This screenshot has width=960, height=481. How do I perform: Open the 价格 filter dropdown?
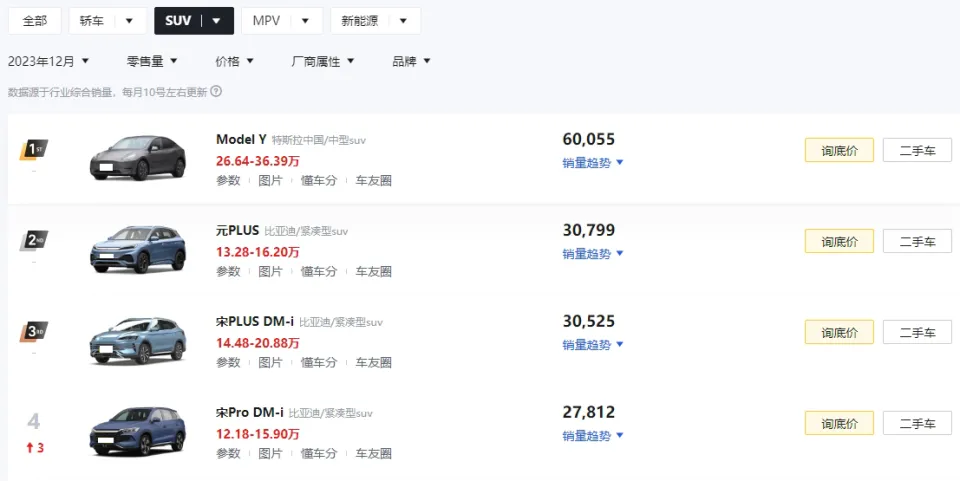click(234, 61)
